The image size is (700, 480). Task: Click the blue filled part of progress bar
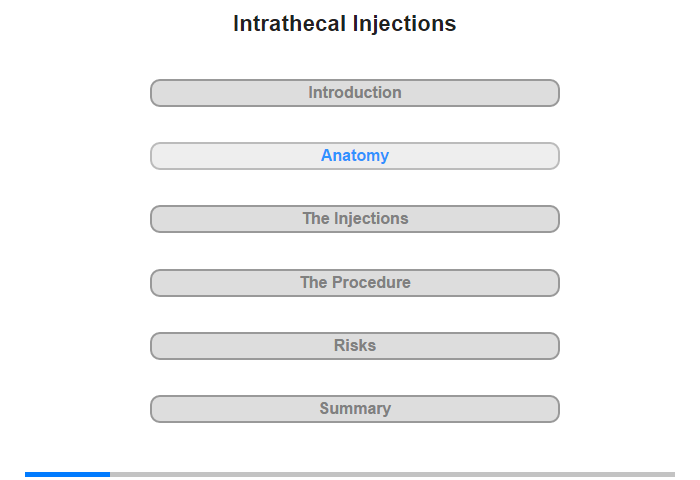point(67,474)
